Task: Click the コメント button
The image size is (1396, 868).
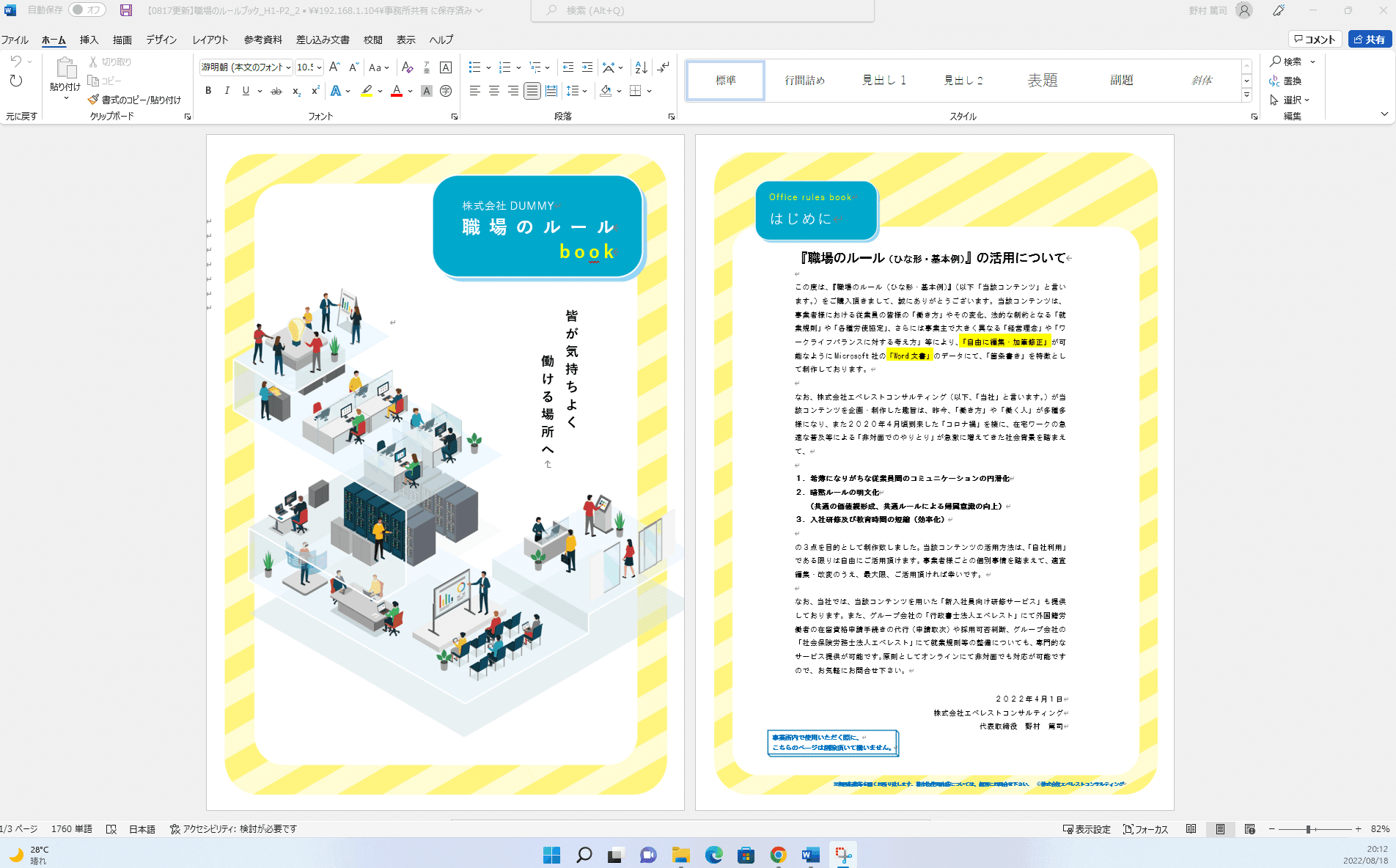Action: [x=1315, y=40]
